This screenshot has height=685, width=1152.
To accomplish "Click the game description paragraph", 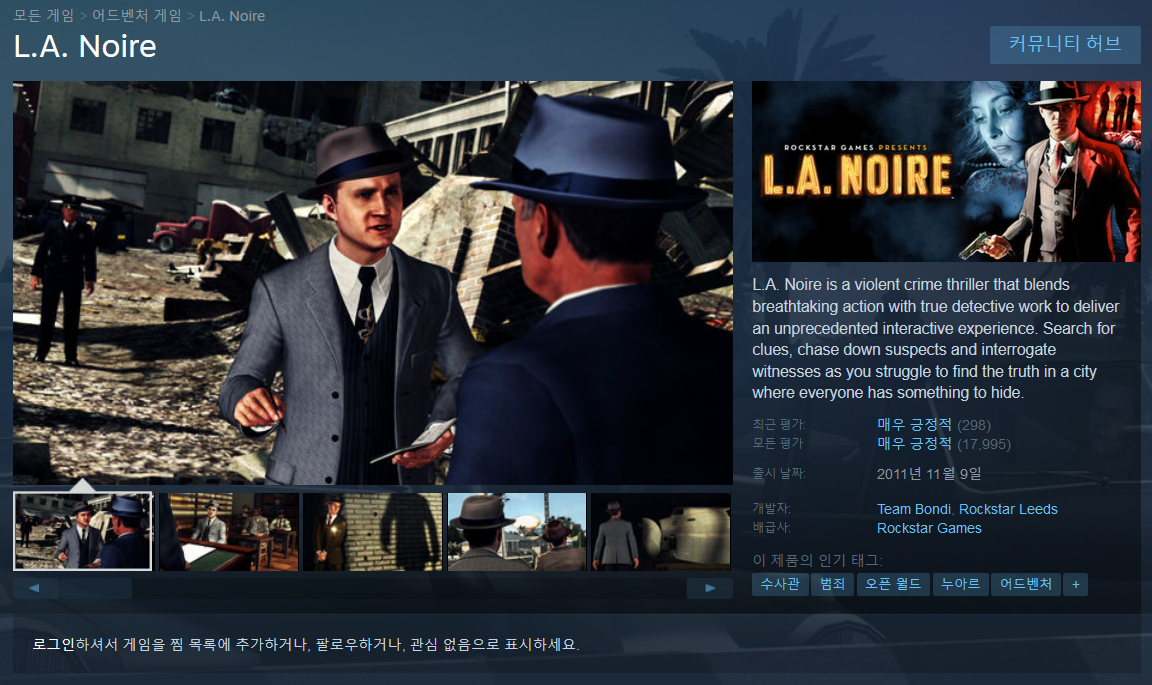I will [936, 339].
